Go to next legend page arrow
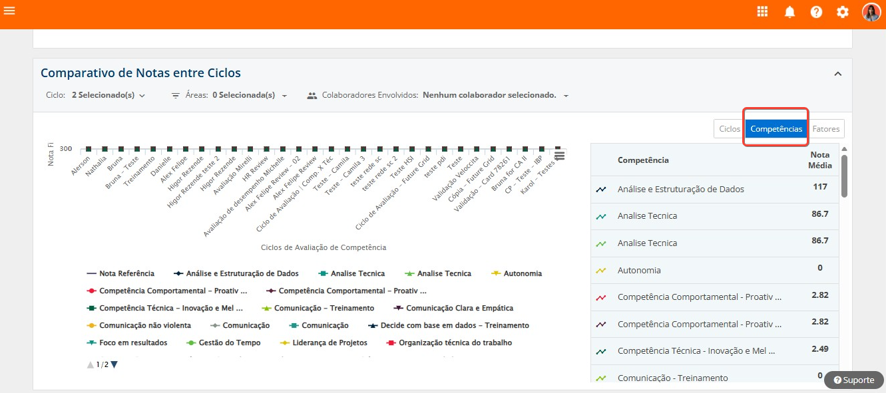 [x=114, y=365]
